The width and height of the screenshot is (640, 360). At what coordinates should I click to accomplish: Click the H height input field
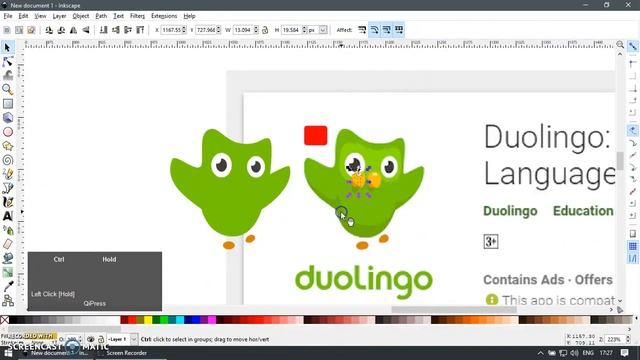(x=292, y=30)
